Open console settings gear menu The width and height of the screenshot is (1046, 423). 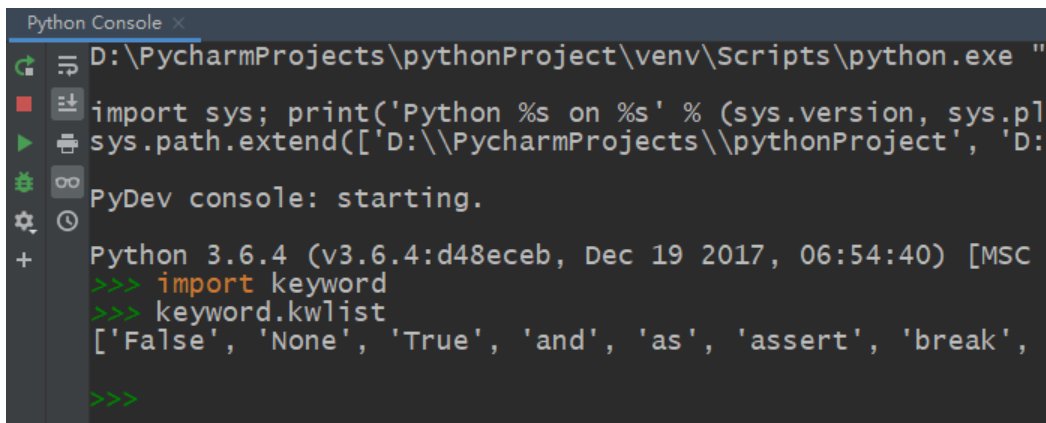[25, 221]
